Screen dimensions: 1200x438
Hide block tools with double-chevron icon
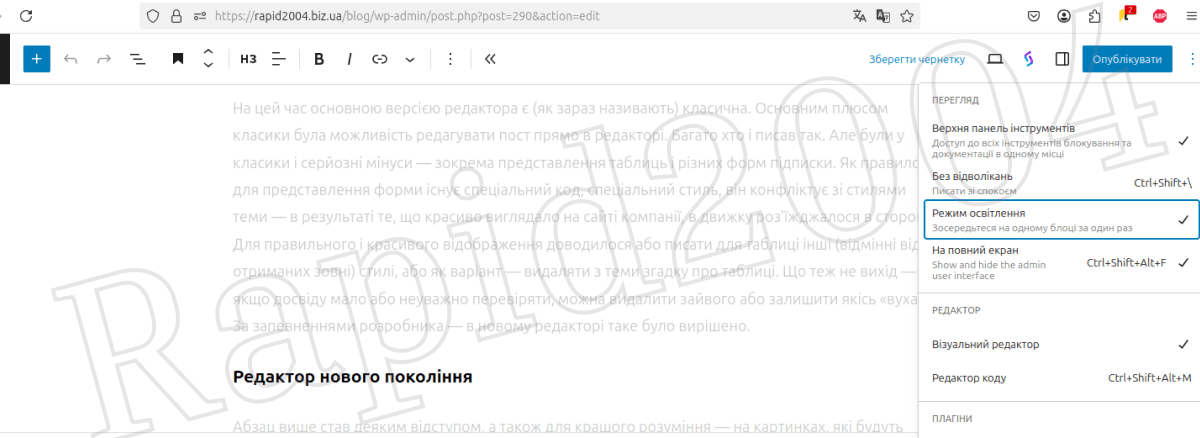click(x=490, y=59)
